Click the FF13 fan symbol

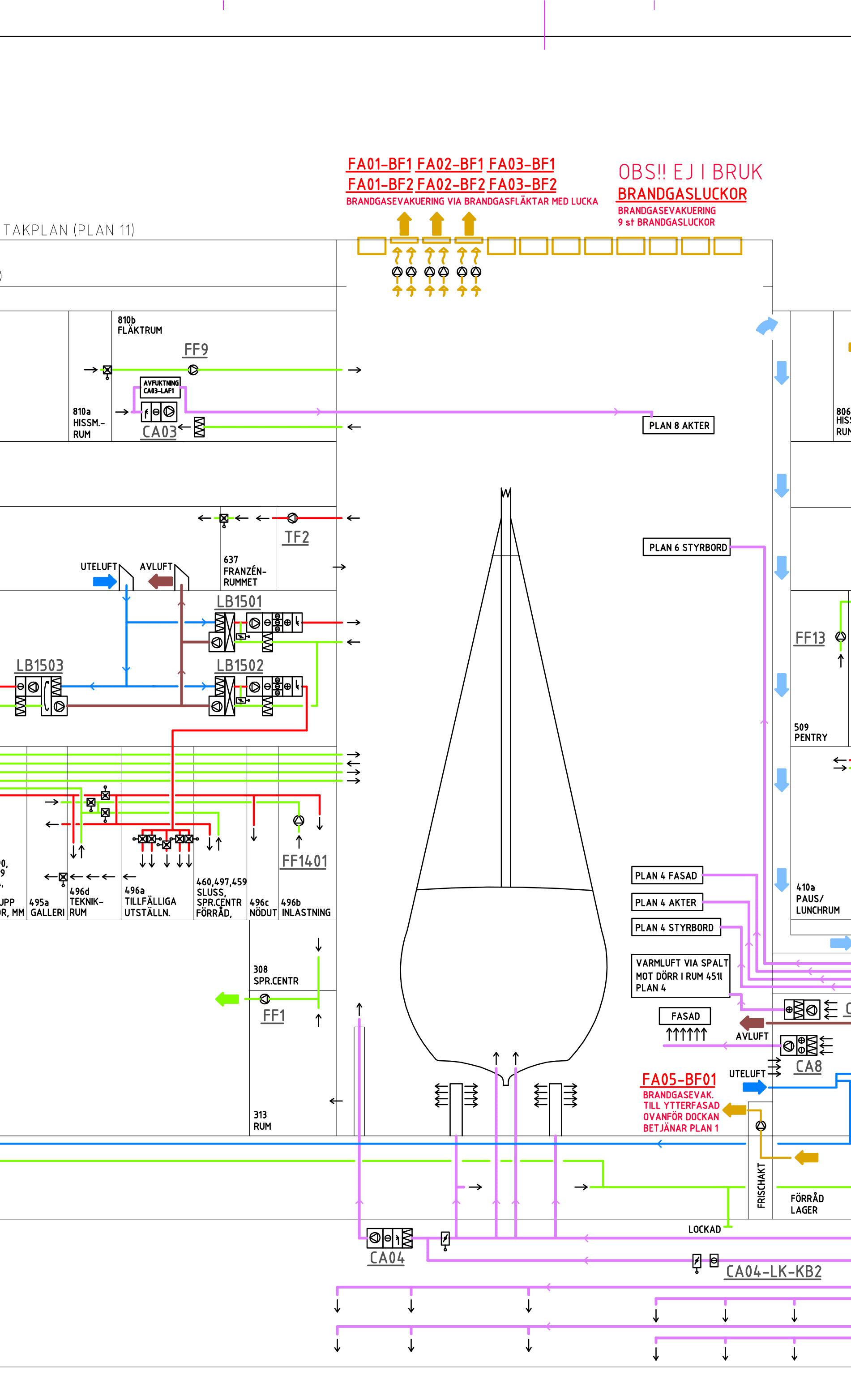pyautogui.click(x=840, y=637)
